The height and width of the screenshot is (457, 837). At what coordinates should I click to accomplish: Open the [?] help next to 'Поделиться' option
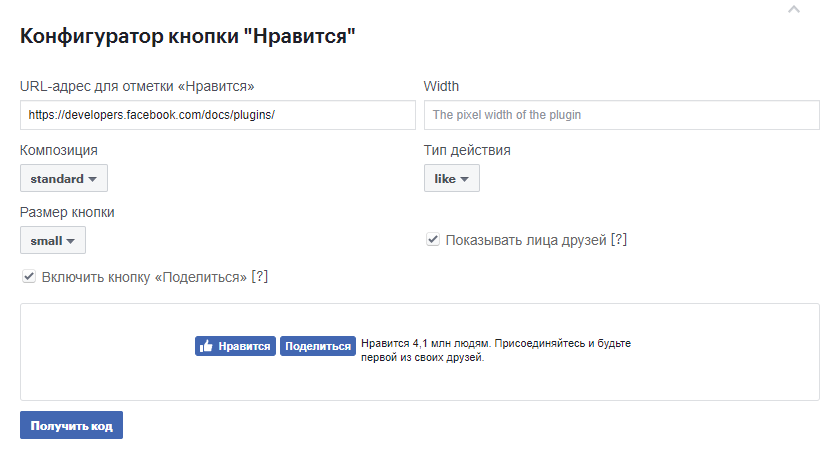[x=259, y=277]
